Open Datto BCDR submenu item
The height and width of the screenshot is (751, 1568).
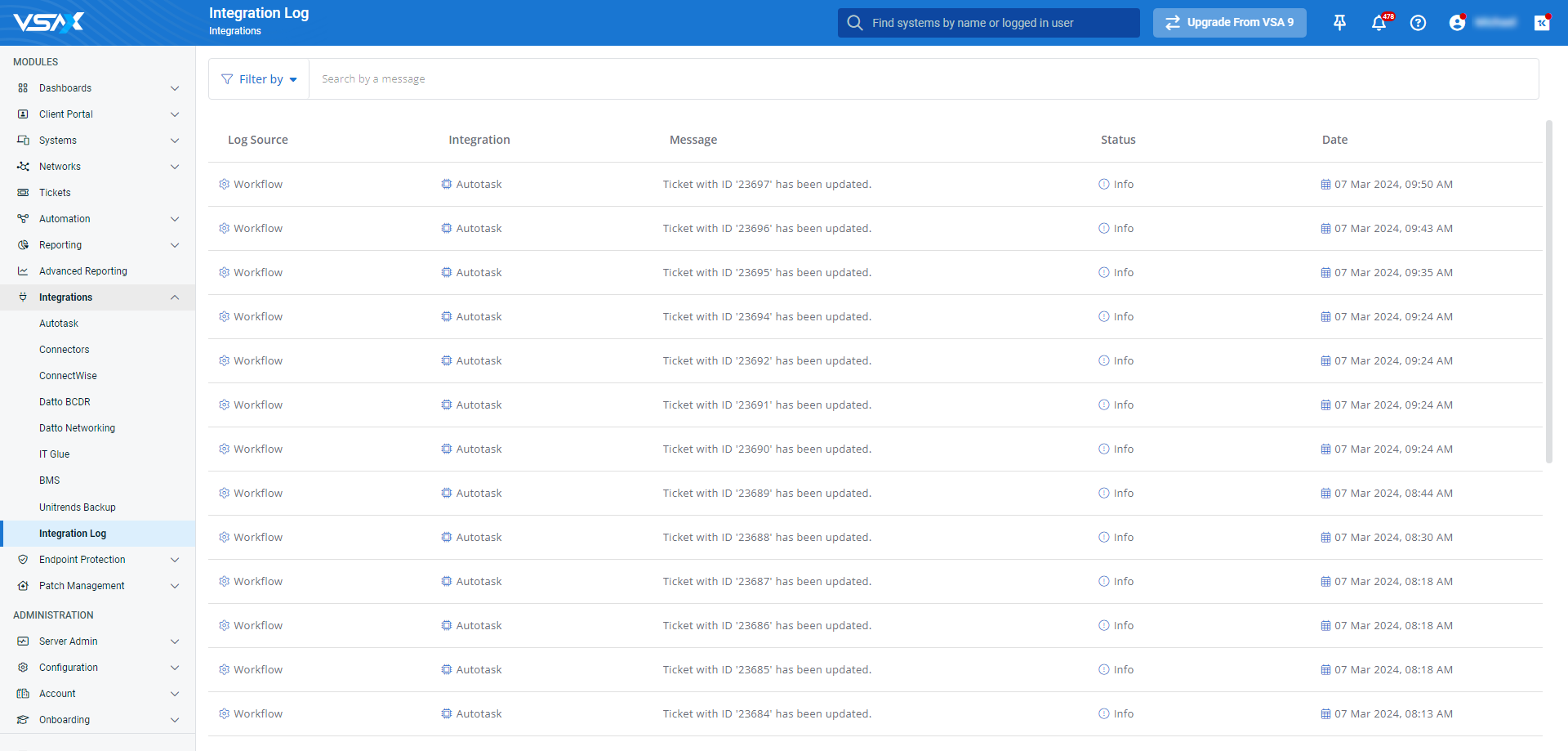pos(65,402)
